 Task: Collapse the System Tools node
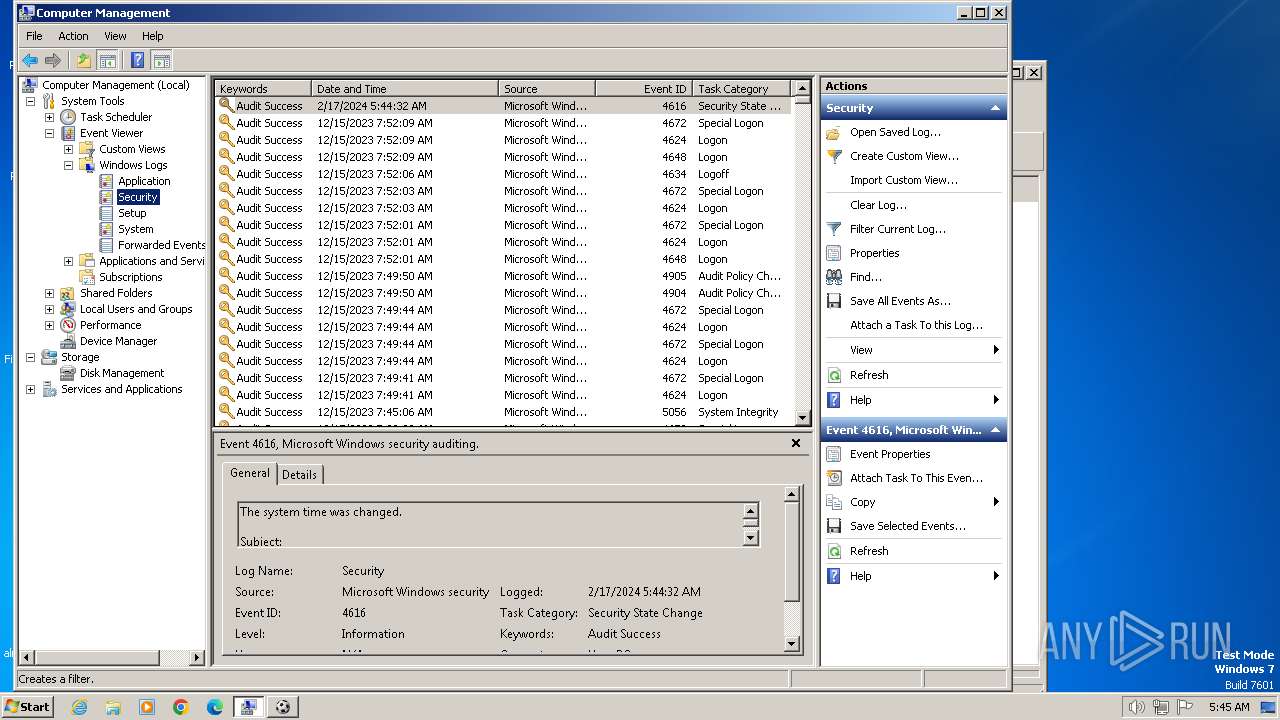point(30,101)
